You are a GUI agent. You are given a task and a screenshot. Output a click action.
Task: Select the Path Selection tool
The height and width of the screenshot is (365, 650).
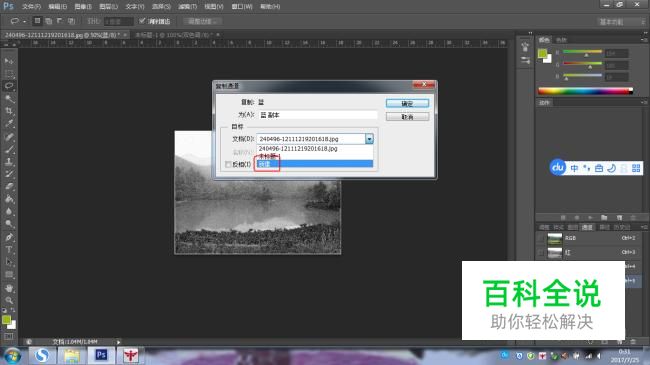[x=9, y=262]
